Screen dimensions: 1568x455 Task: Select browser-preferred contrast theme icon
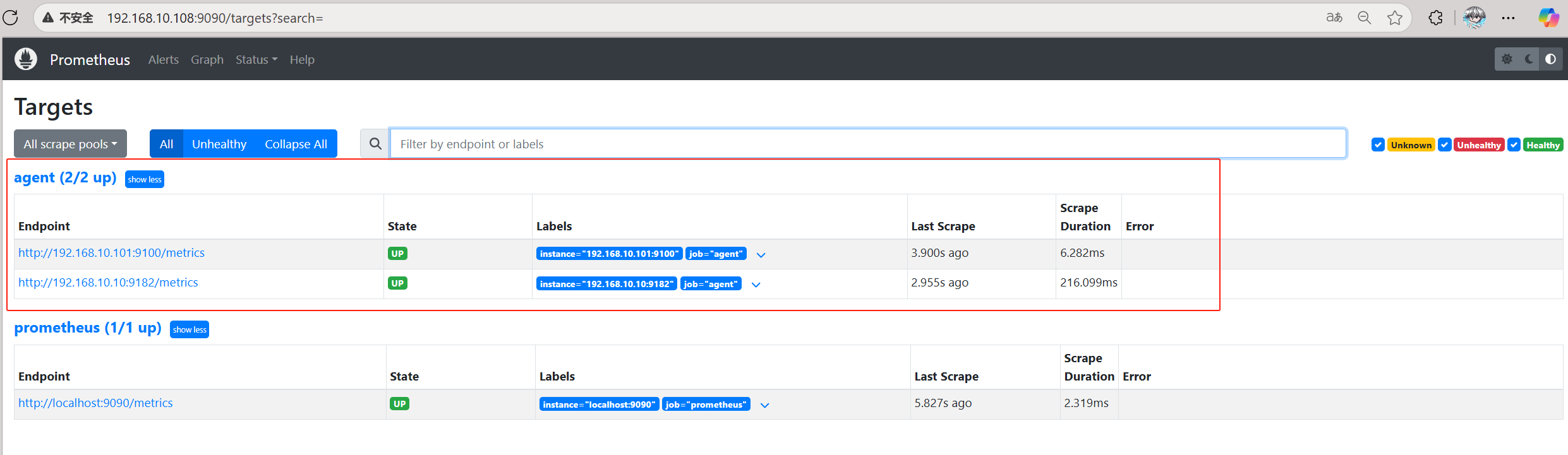tap(1550, 59)
